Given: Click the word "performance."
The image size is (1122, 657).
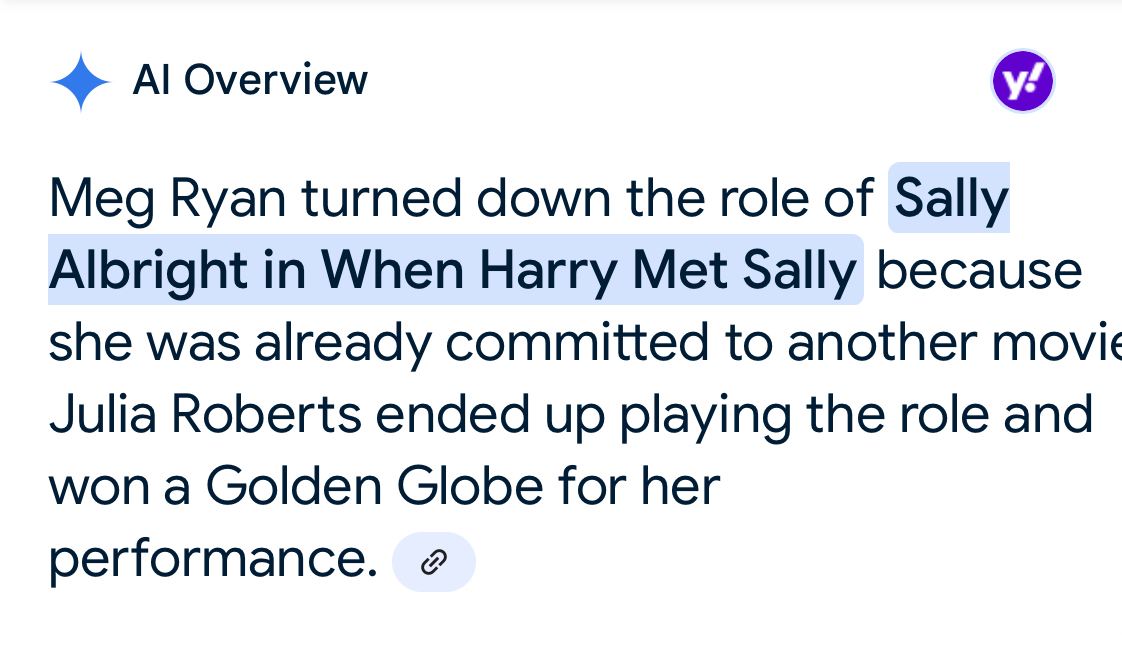Looking at the screenshot, I should tap(213, 560).
